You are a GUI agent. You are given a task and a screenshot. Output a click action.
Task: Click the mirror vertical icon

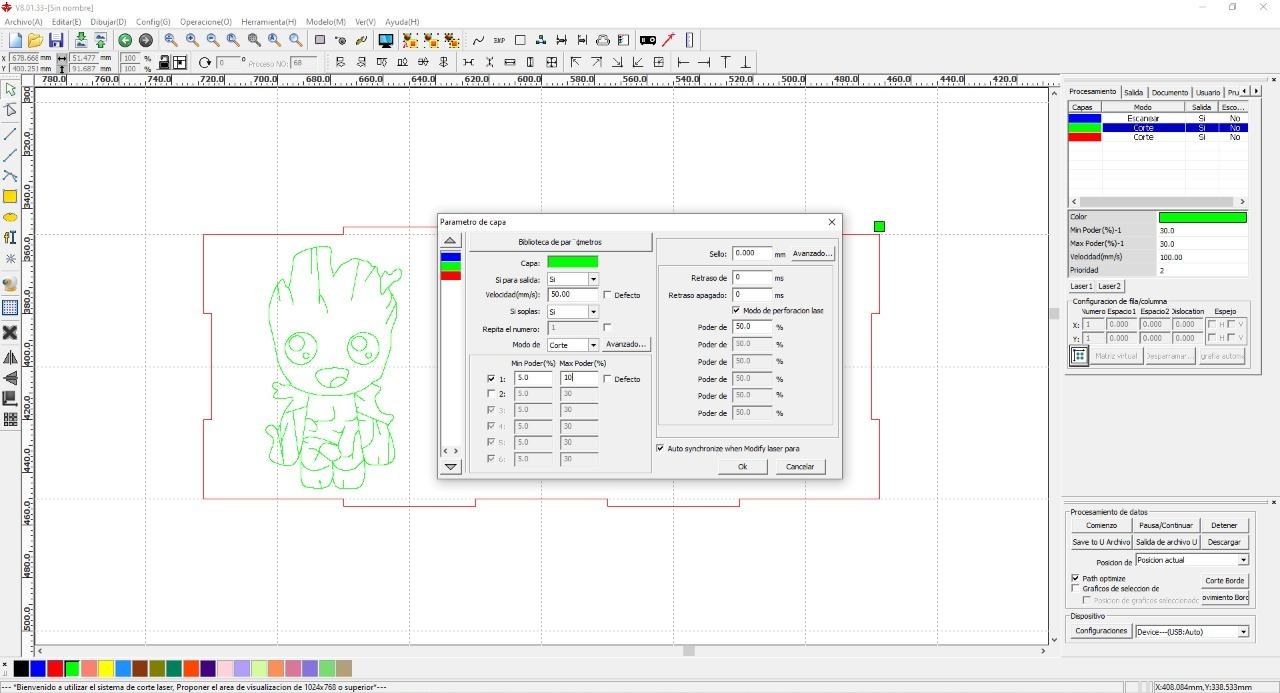tap(10, 378)
